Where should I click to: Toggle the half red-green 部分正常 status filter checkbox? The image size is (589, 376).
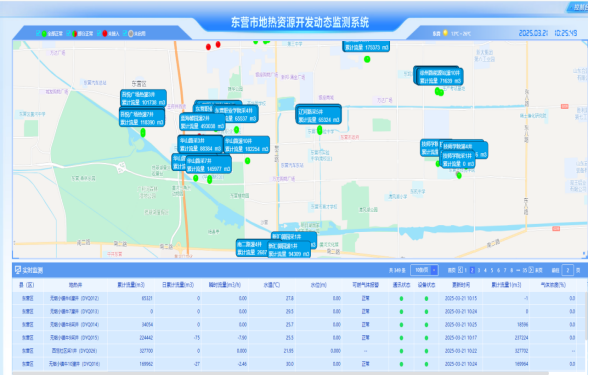tap(68, 33)
